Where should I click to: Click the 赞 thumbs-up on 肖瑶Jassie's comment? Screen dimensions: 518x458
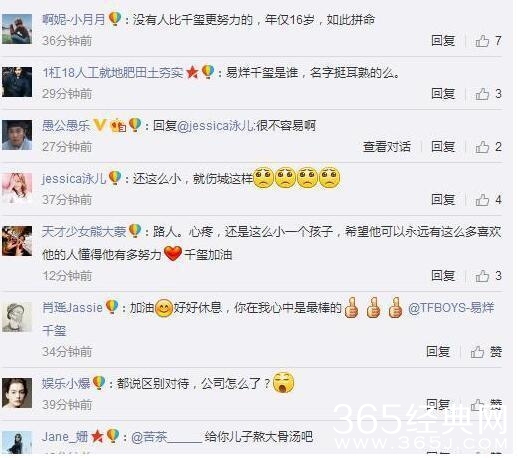486,352
